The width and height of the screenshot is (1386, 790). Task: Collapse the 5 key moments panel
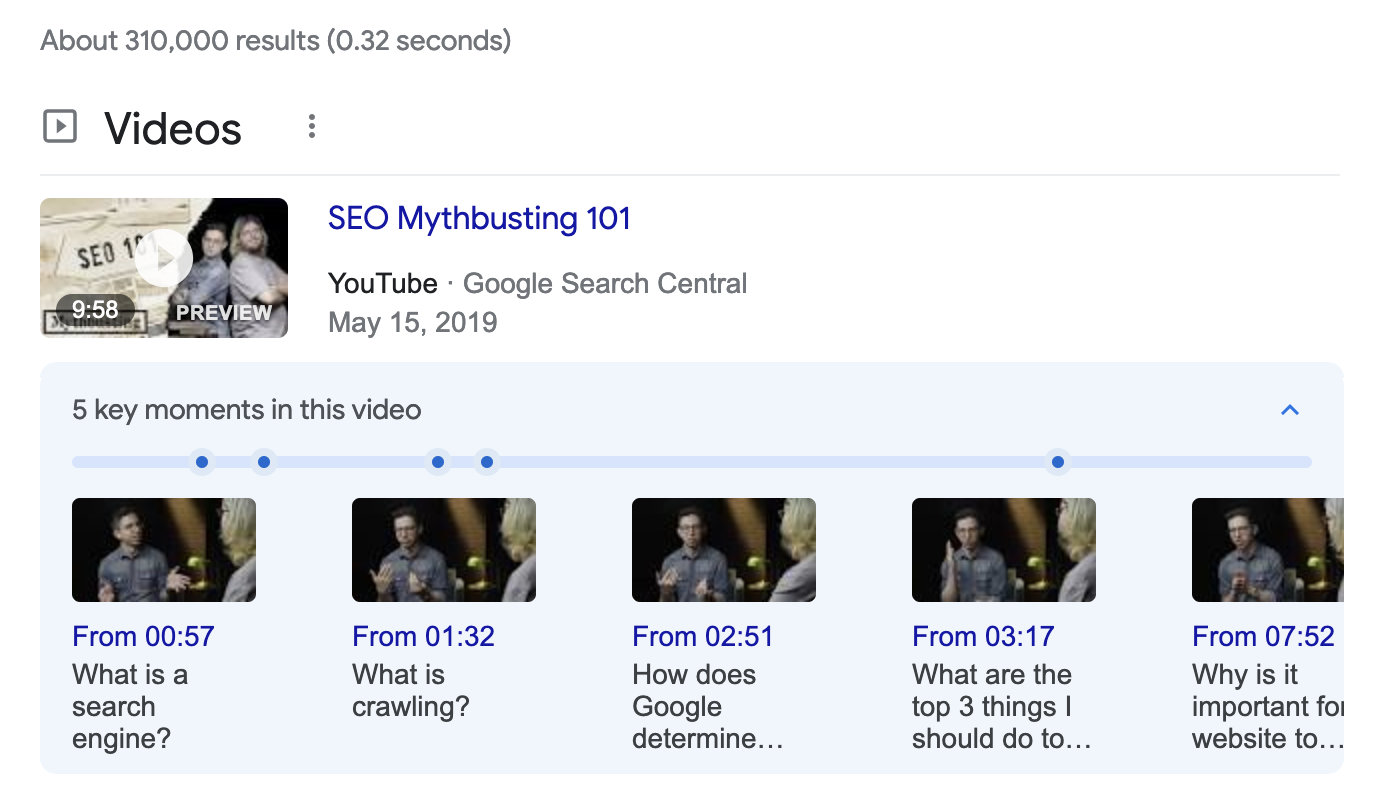[x=1290, y=410]
